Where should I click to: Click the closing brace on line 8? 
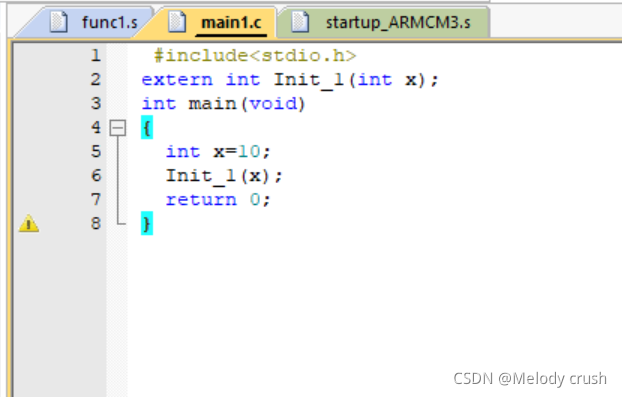click(147, 224)
